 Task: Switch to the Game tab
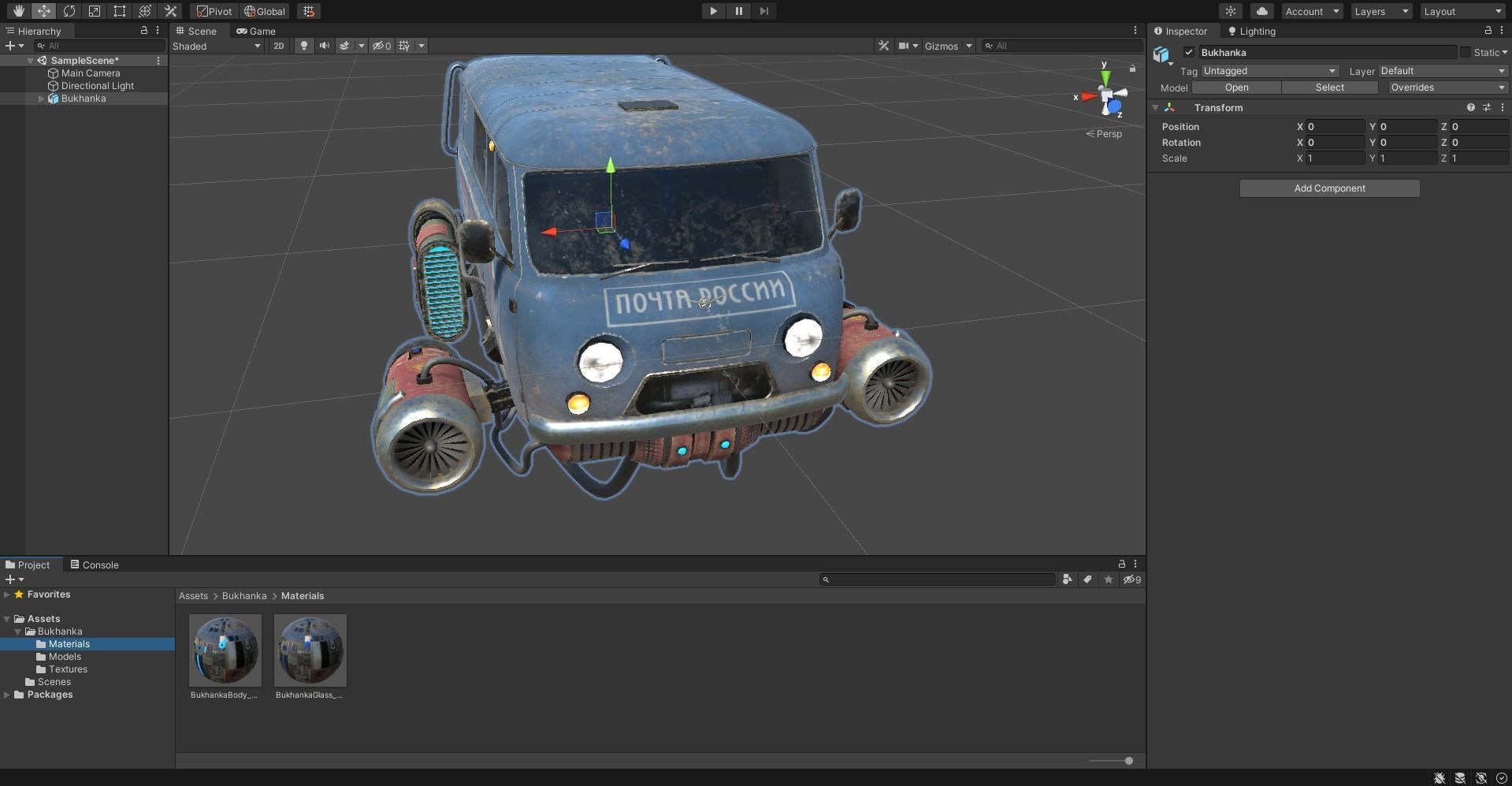tap(255, 31)
